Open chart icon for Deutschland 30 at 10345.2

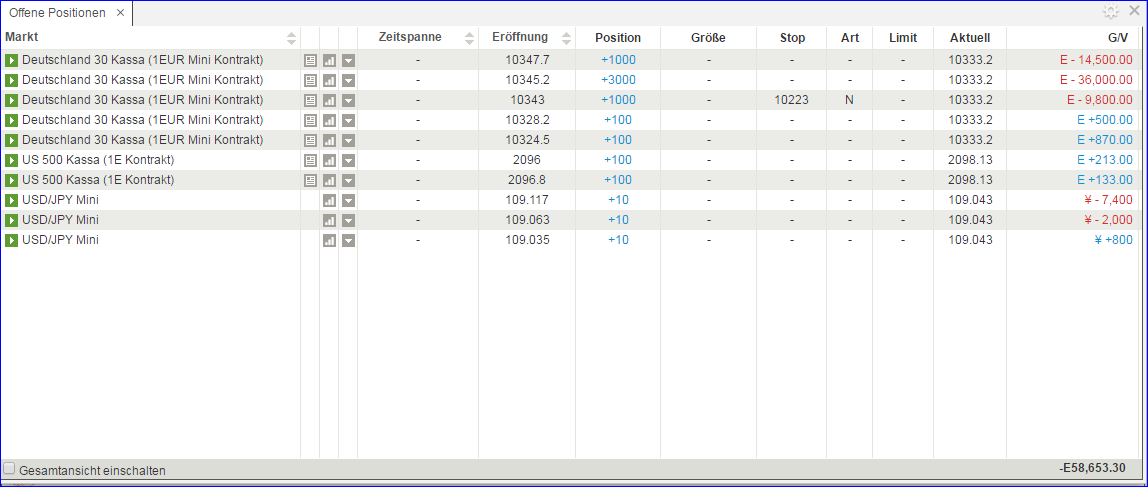[x=329, y=80]
